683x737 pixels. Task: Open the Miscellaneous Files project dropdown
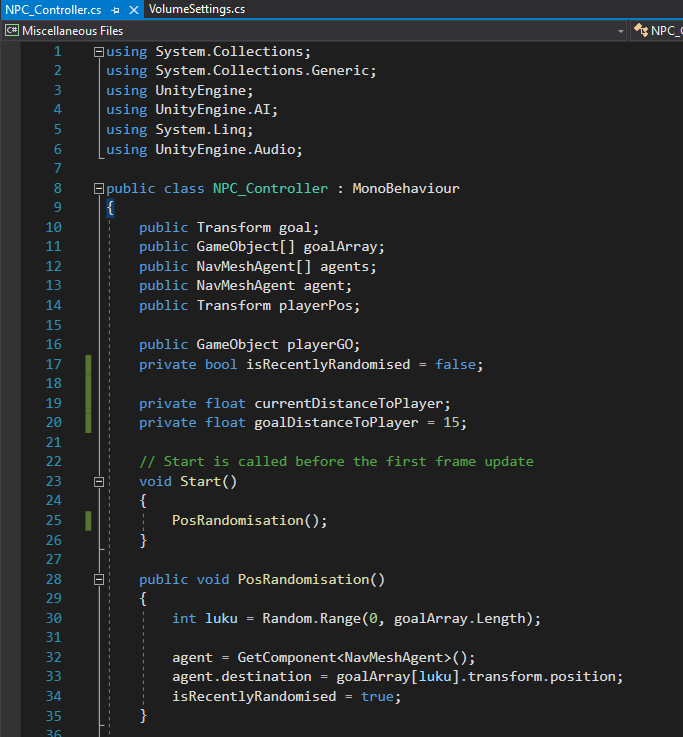621,31
